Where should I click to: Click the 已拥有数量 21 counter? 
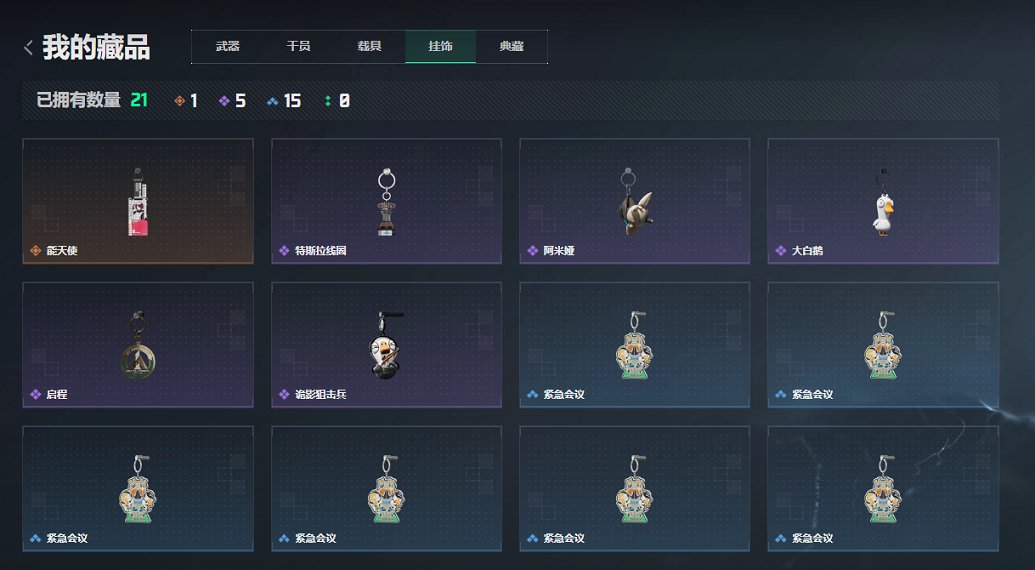[92, 100]
